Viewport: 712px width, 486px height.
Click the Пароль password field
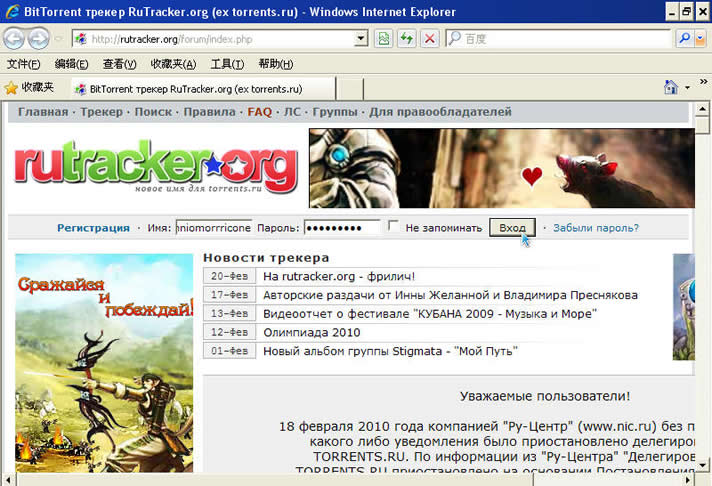tap(342, 228)
